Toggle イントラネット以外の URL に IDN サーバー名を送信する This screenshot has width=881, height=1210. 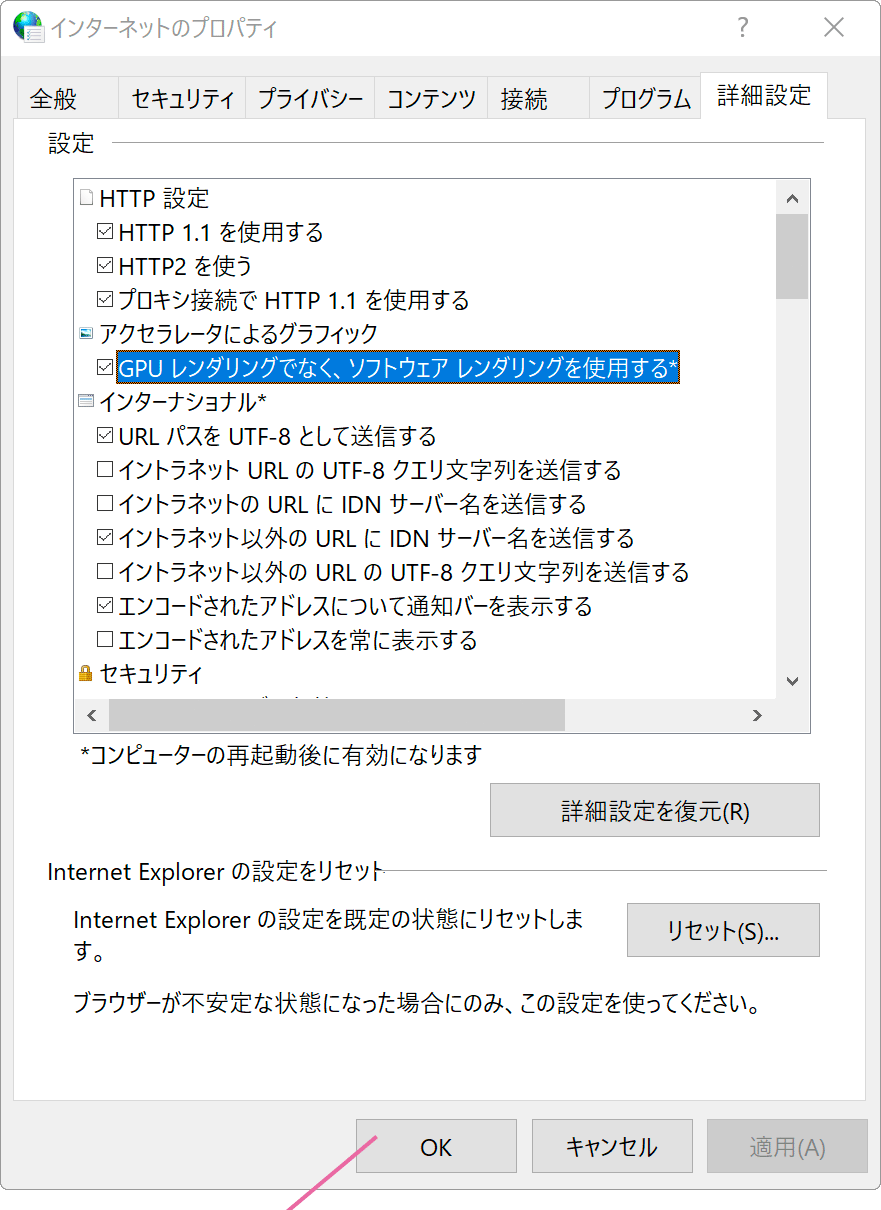[x=105, y=537]
